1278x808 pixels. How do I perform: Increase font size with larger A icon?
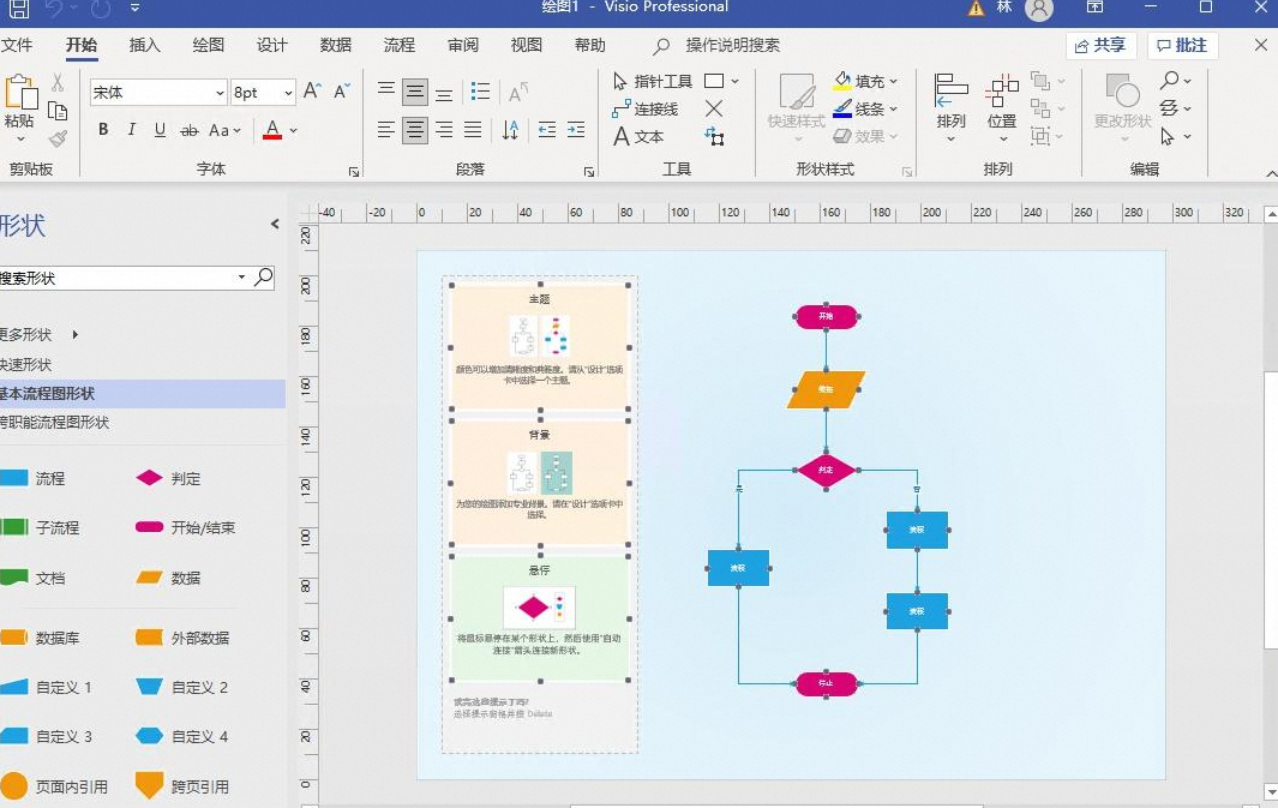point(312,91)
